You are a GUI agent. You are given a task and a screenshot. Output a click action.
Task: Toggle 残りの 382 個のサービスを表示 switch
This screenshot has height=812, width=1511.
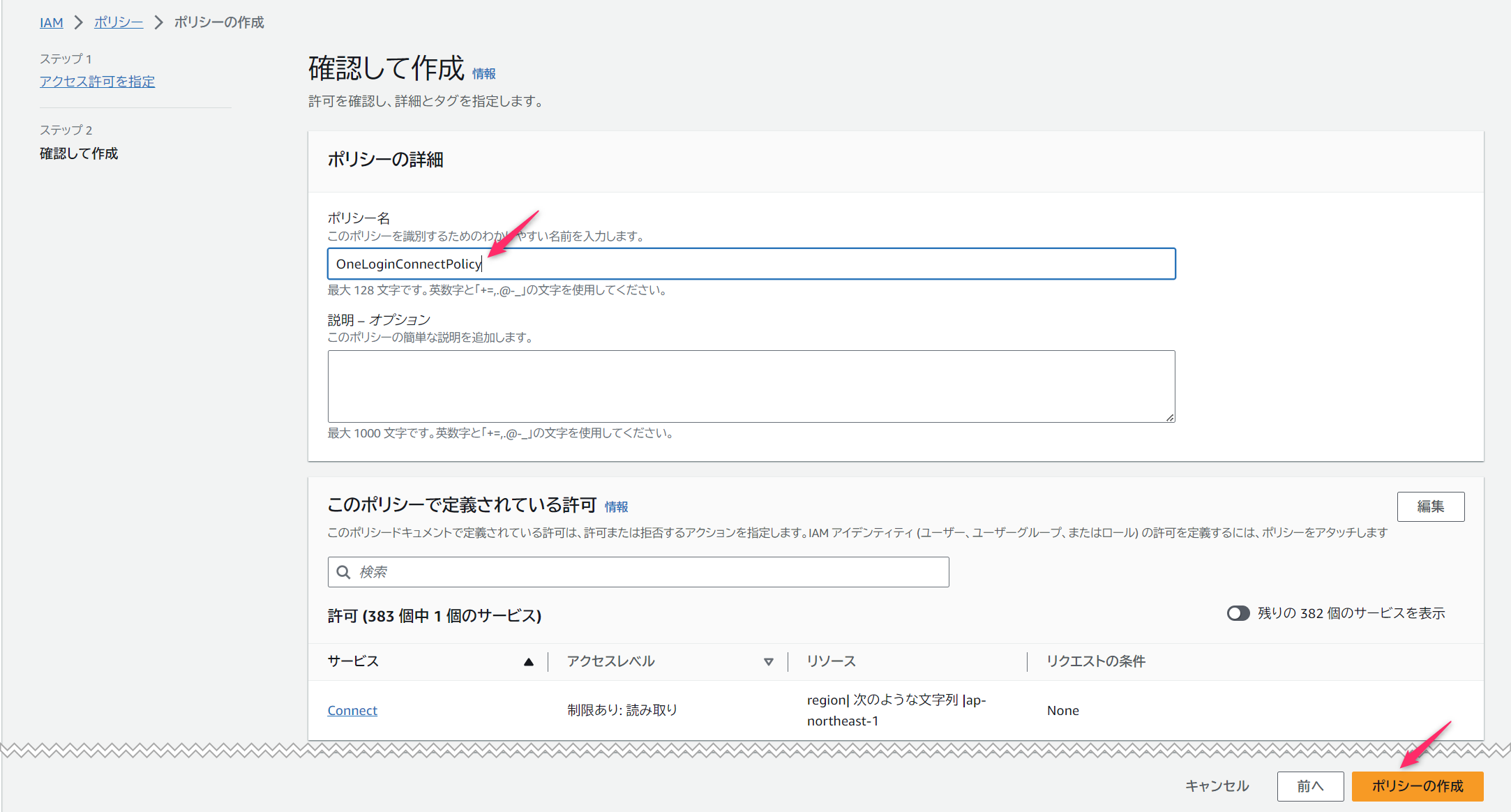tap(1238, 613)
